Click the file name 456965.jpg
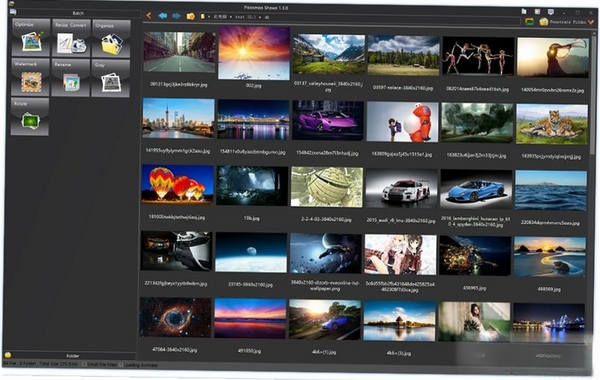The width and height of the screenshot is (600, 380). (474, 288)
